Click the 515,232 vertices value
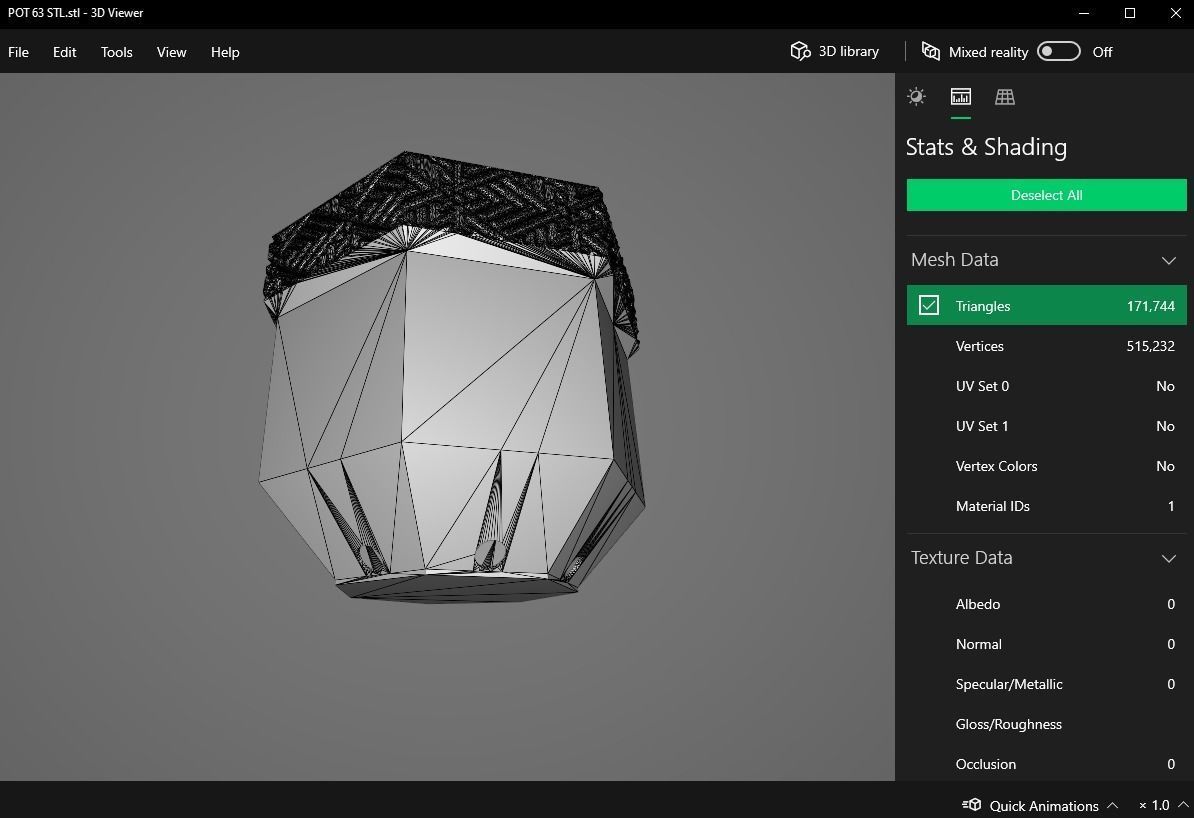Viewport: 1194px width, 818px height. pyautogui.click(x=1151, y=347)
